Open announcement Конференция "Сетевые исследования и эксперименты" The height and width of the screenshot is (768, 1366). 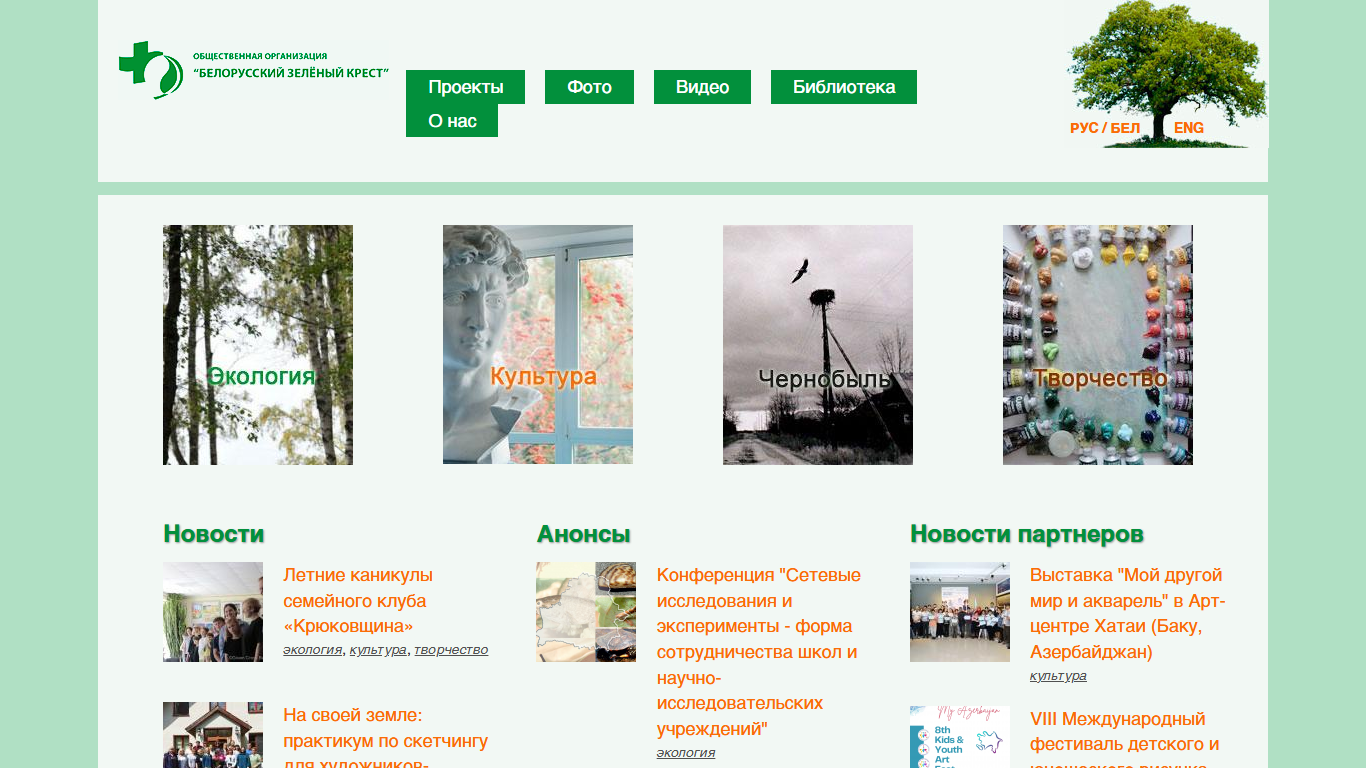[759, 652]
